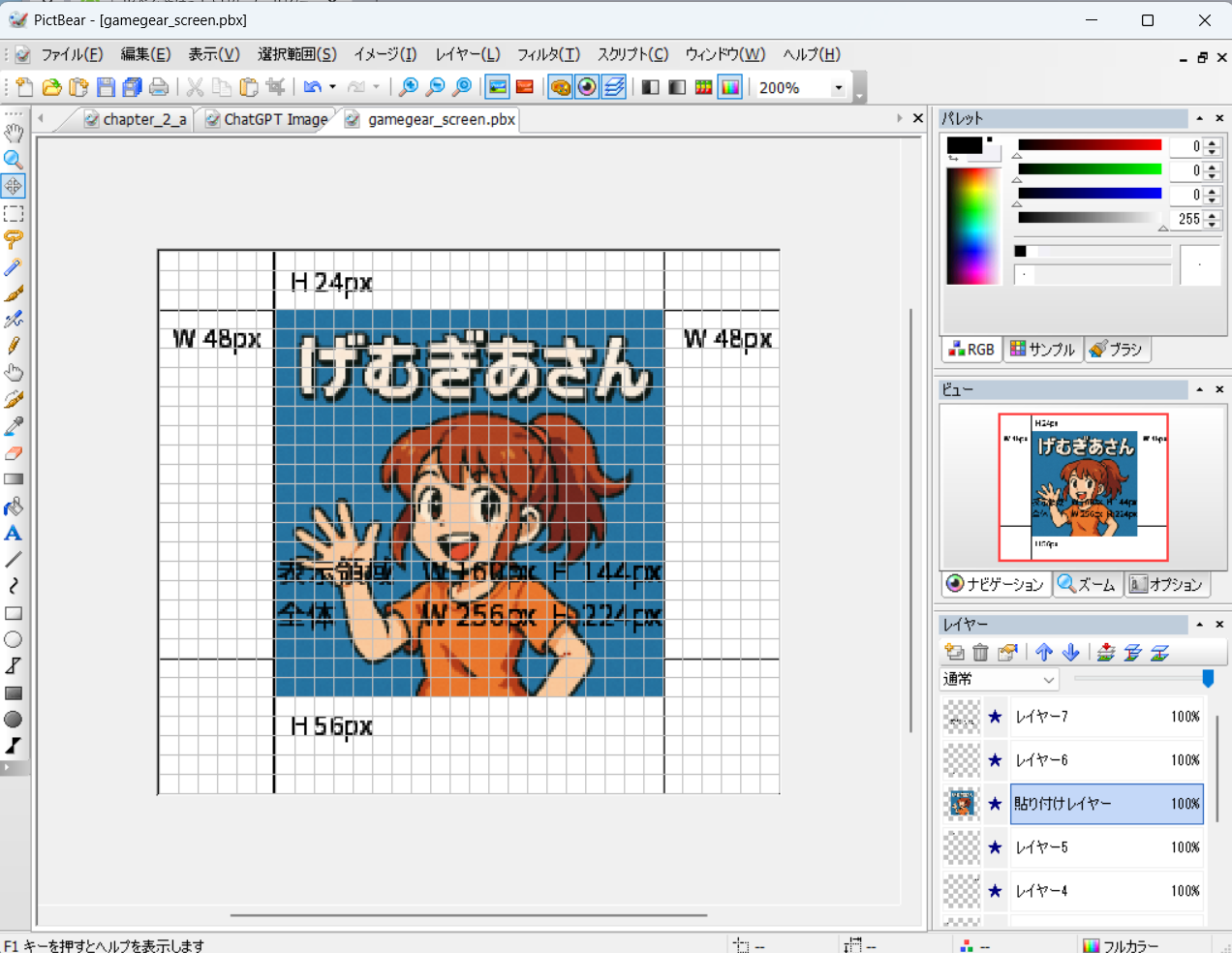Open the 編集(E) menu

pos(145,54)
